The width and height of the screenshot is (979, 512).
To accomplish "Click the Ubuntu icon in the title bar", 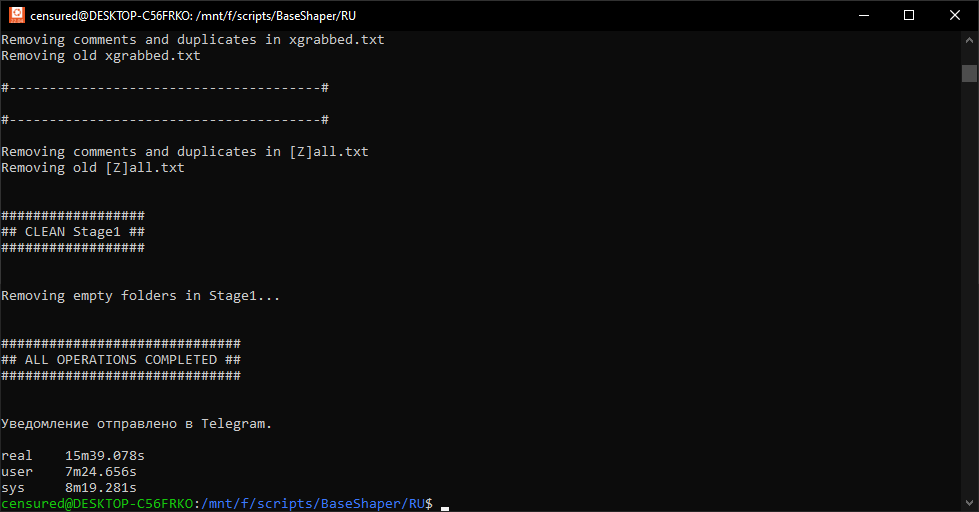I will pos(16,15).
